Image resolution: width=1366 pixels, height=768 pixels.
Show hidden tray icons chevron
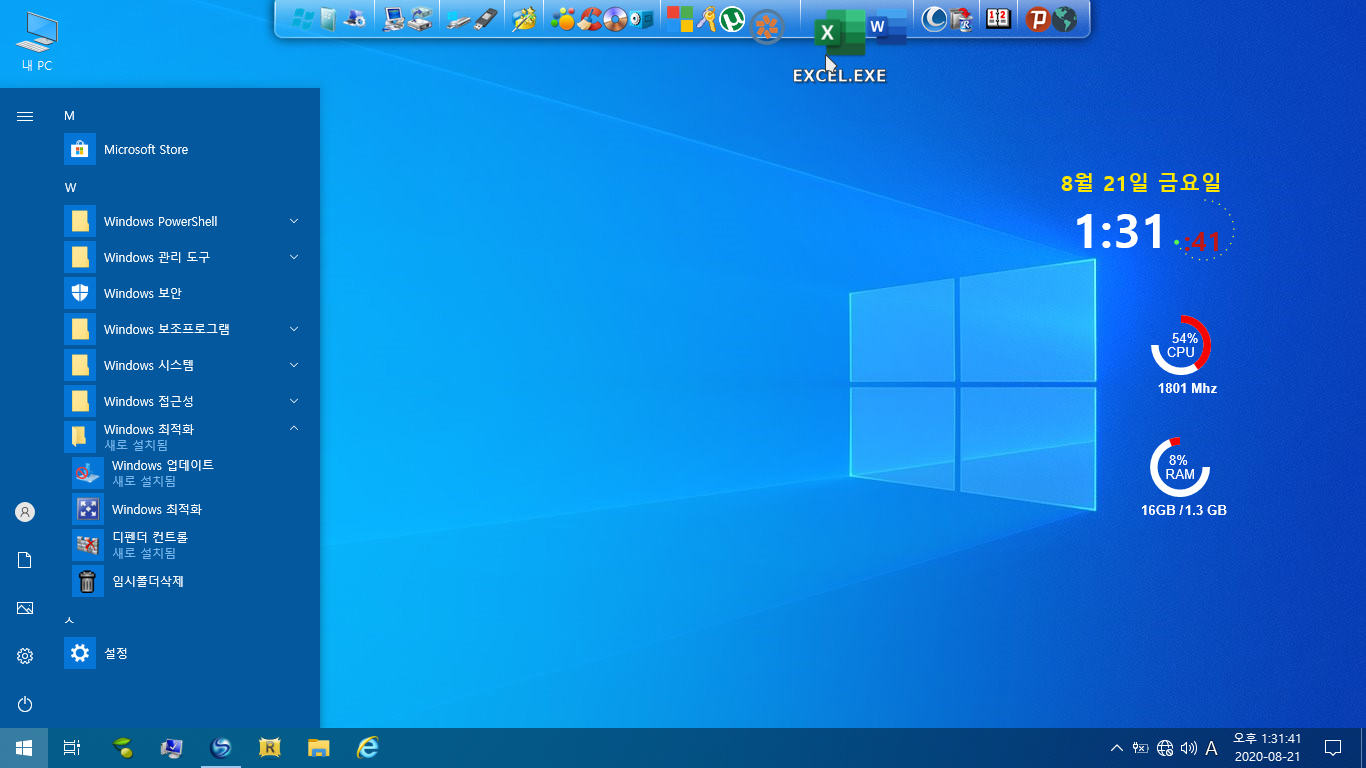[x=1117, y=748]
